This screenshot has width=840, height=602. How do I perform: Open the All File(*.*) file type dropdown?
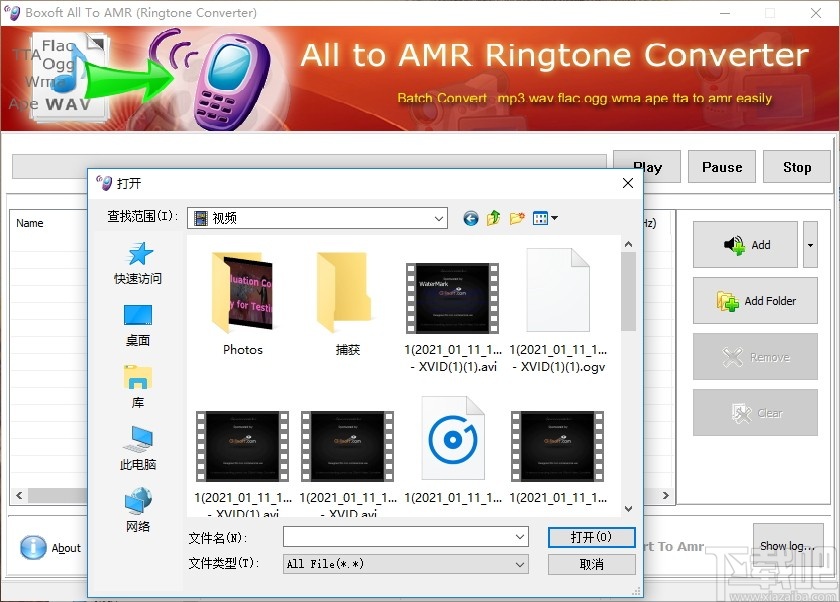coord(518,564)
